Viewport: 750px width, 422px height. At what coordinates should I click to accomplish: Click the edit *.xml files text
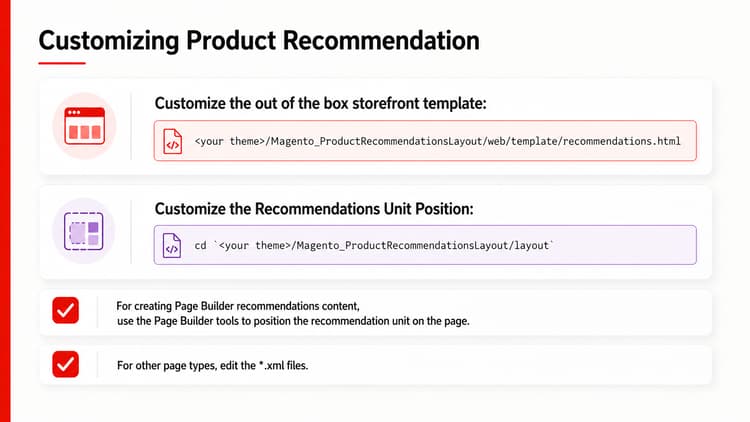tap(212, 366)
